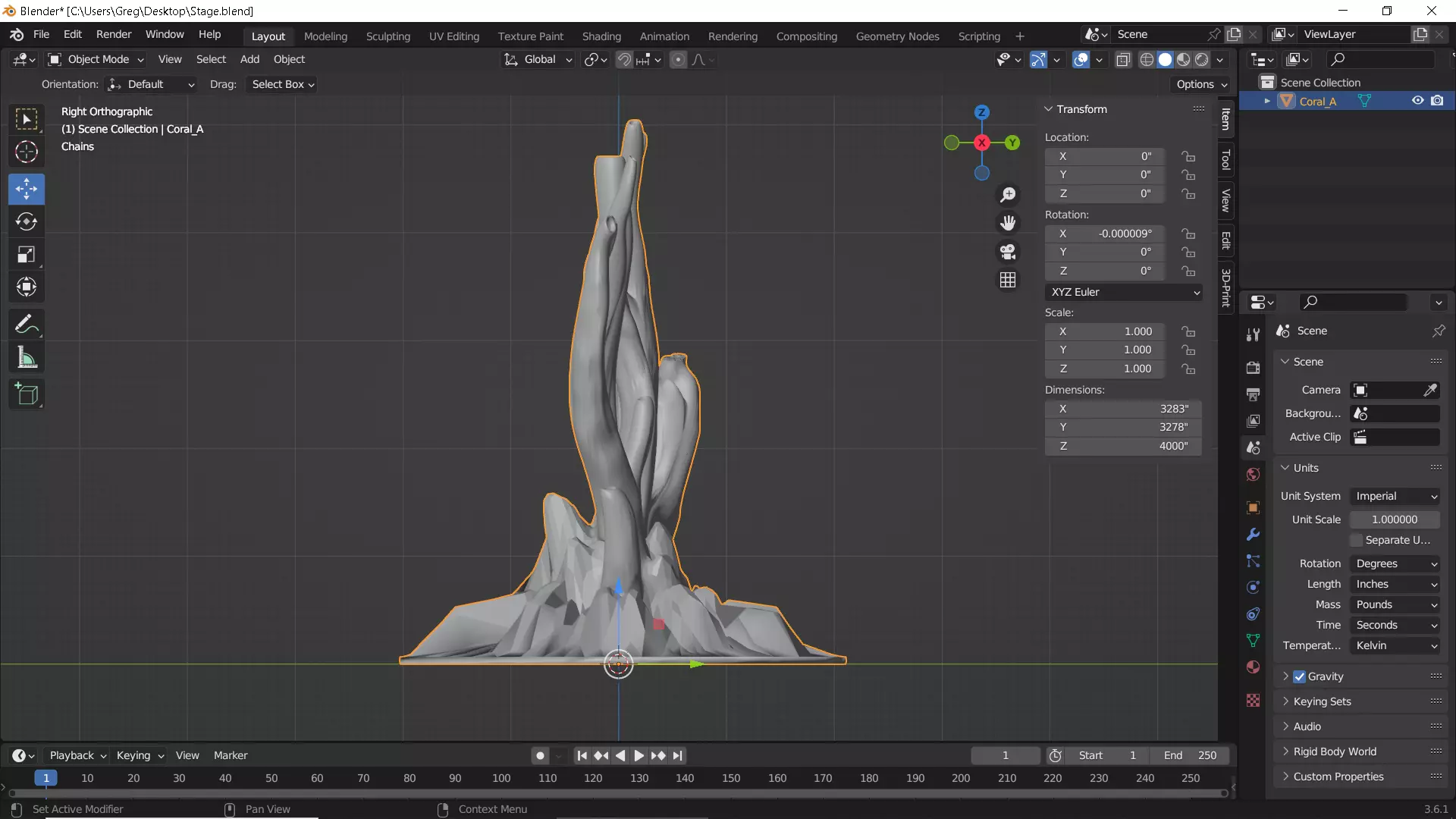Lock the Location X value
This screenshot has width=1456, height=819.
tap(1188, 156)
